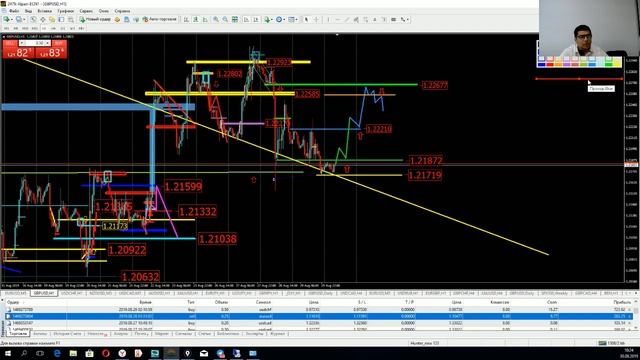The width and height of the screenshot is (640, 360).
Task: Expand the periods dropdown arrow
Action: [284, 19]
